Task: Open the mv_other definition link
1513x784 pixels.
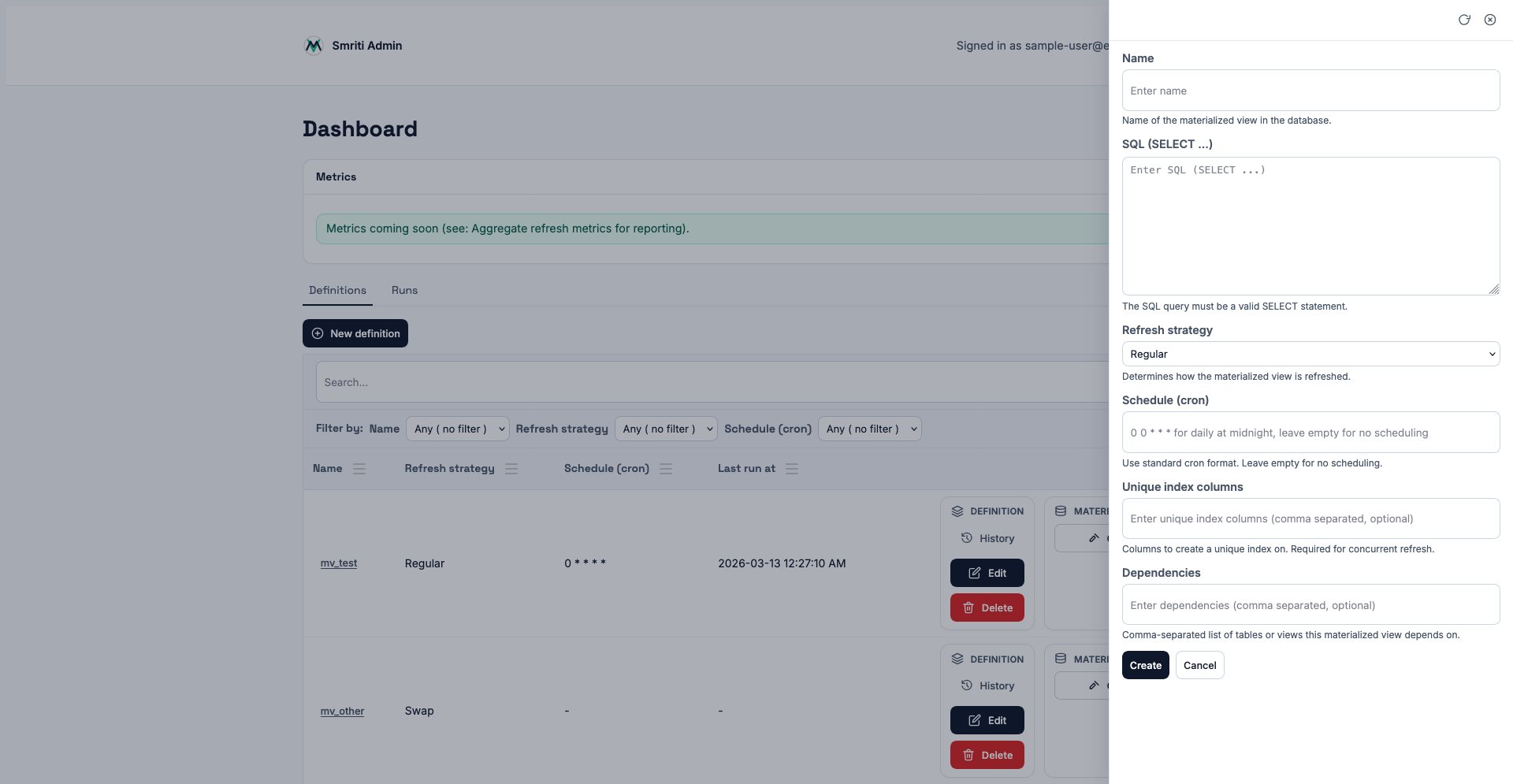Action: pyautogui.click(x=342, y=712)
